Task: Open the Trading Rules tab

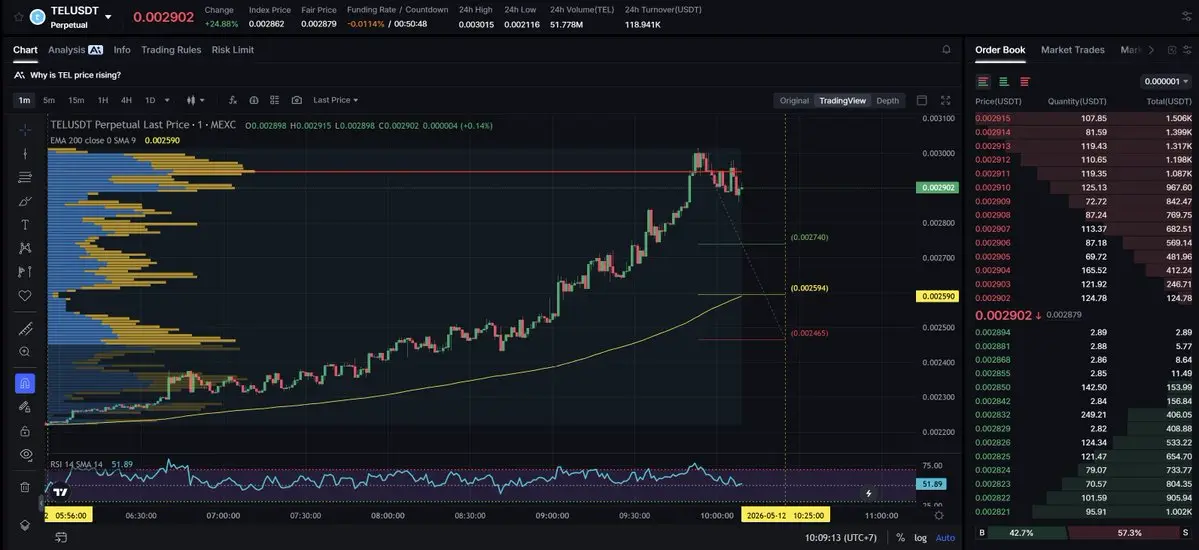Action: pos(171,50)
